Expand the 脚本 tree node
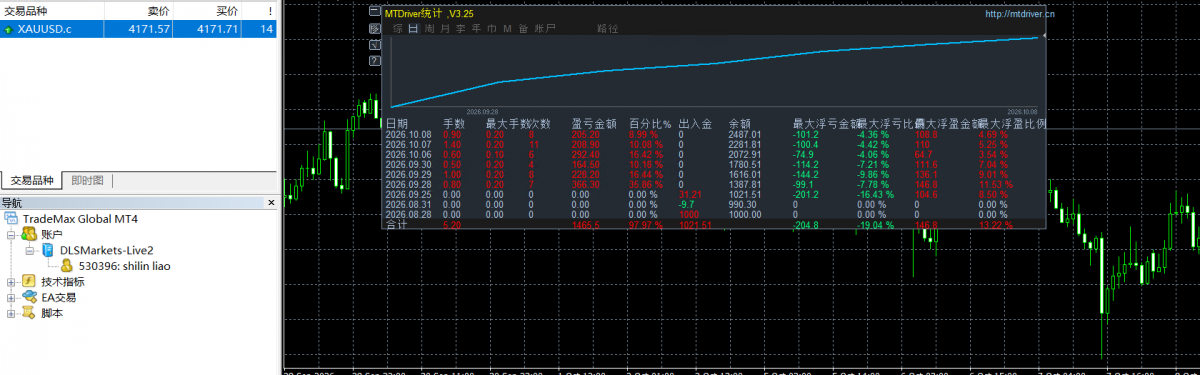 tap(11, 314)
